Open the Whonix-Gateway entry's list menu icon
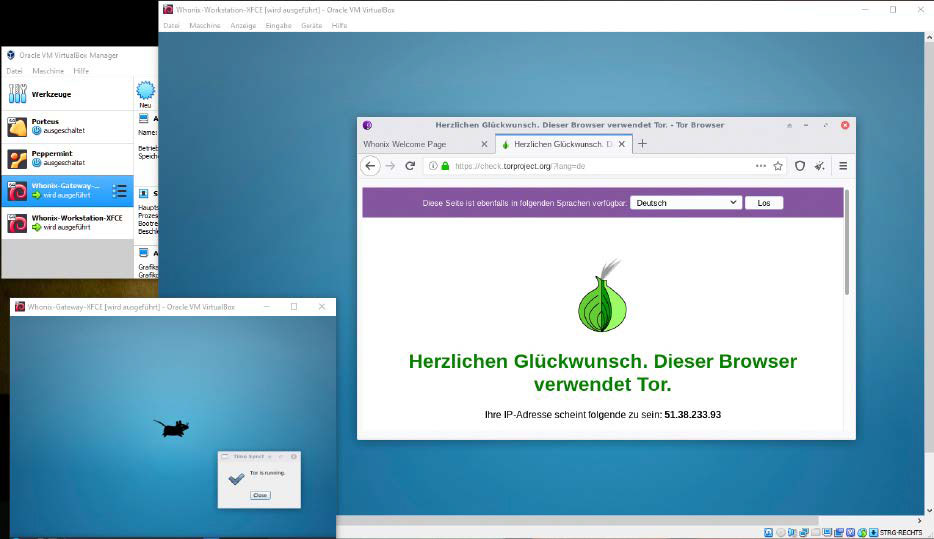934x539 pixels. click(120, 191)
